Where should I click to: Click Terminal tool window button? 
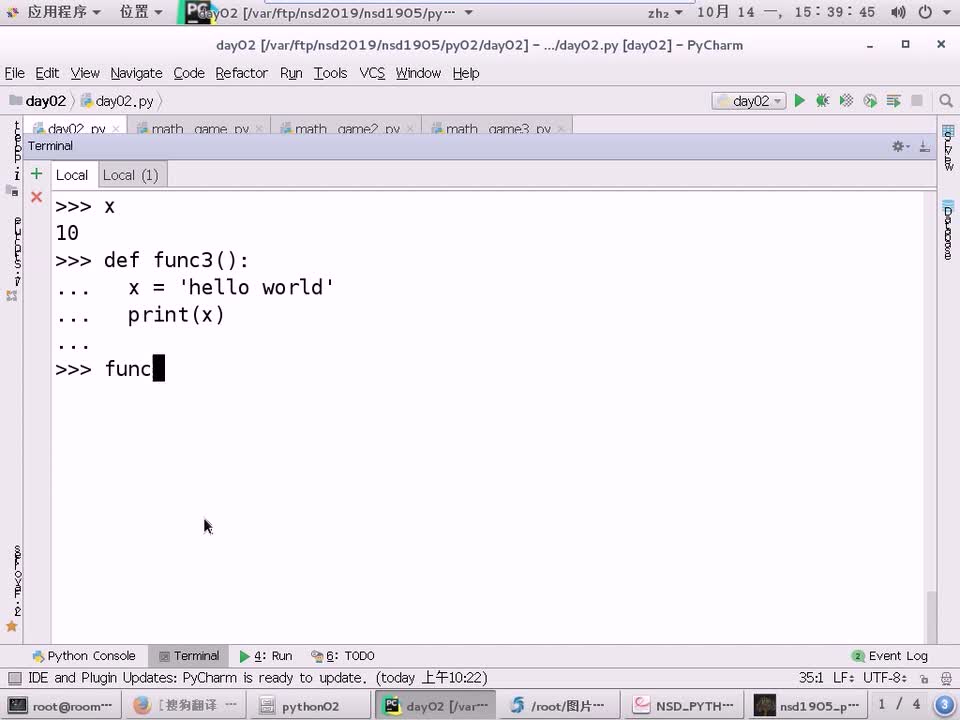pos(189,656)
